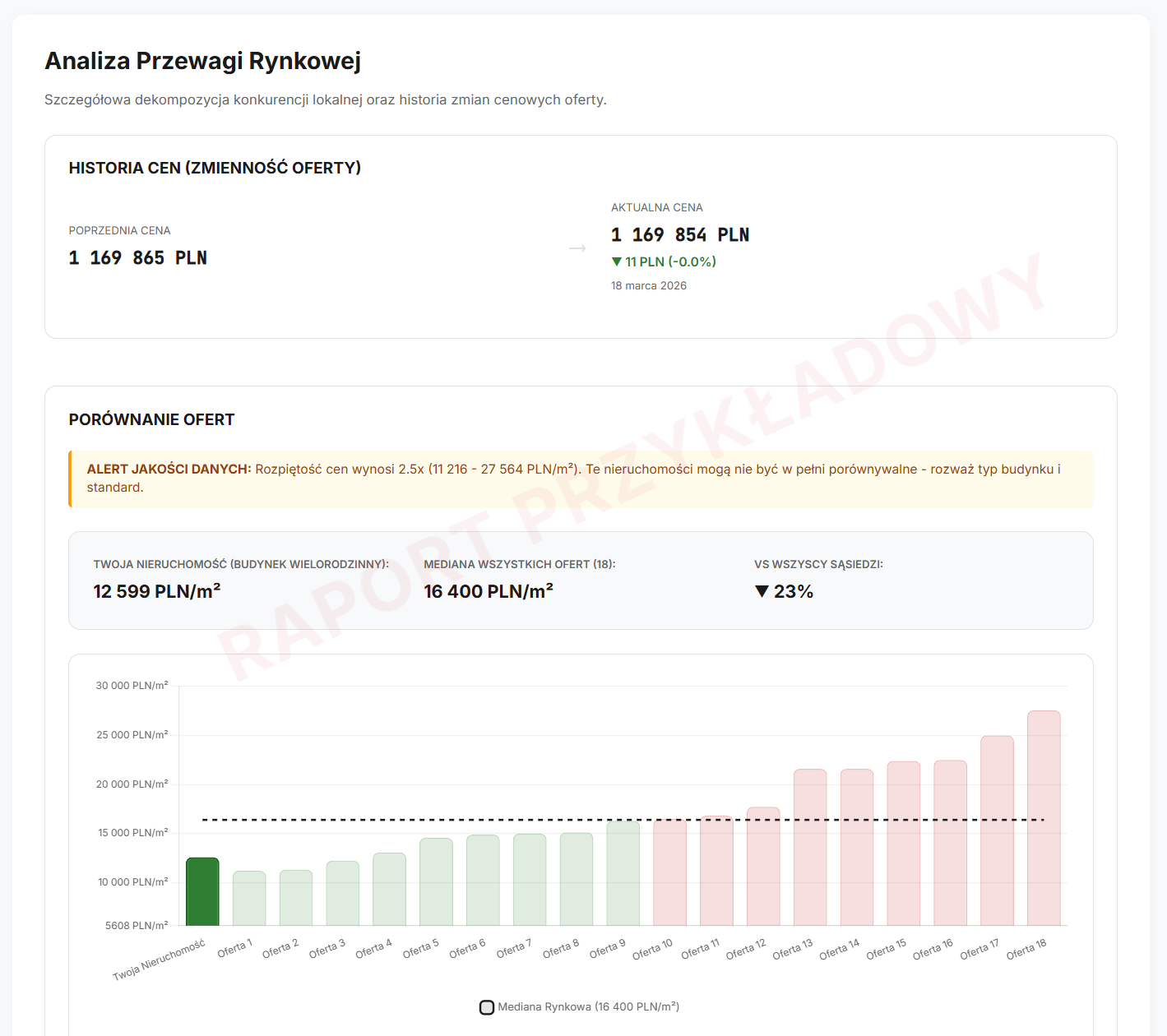Viewport: 1167px width, 1036px height.
Task: Click the Oferta 10 pink bar
Action: pyautogui.click(x=669, y=872)
